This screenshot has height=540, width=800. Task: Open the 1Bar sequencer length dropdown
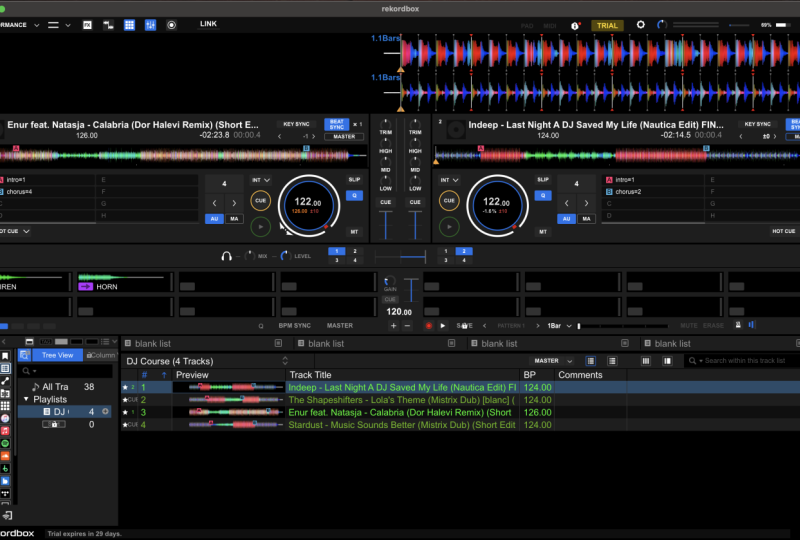559,326
